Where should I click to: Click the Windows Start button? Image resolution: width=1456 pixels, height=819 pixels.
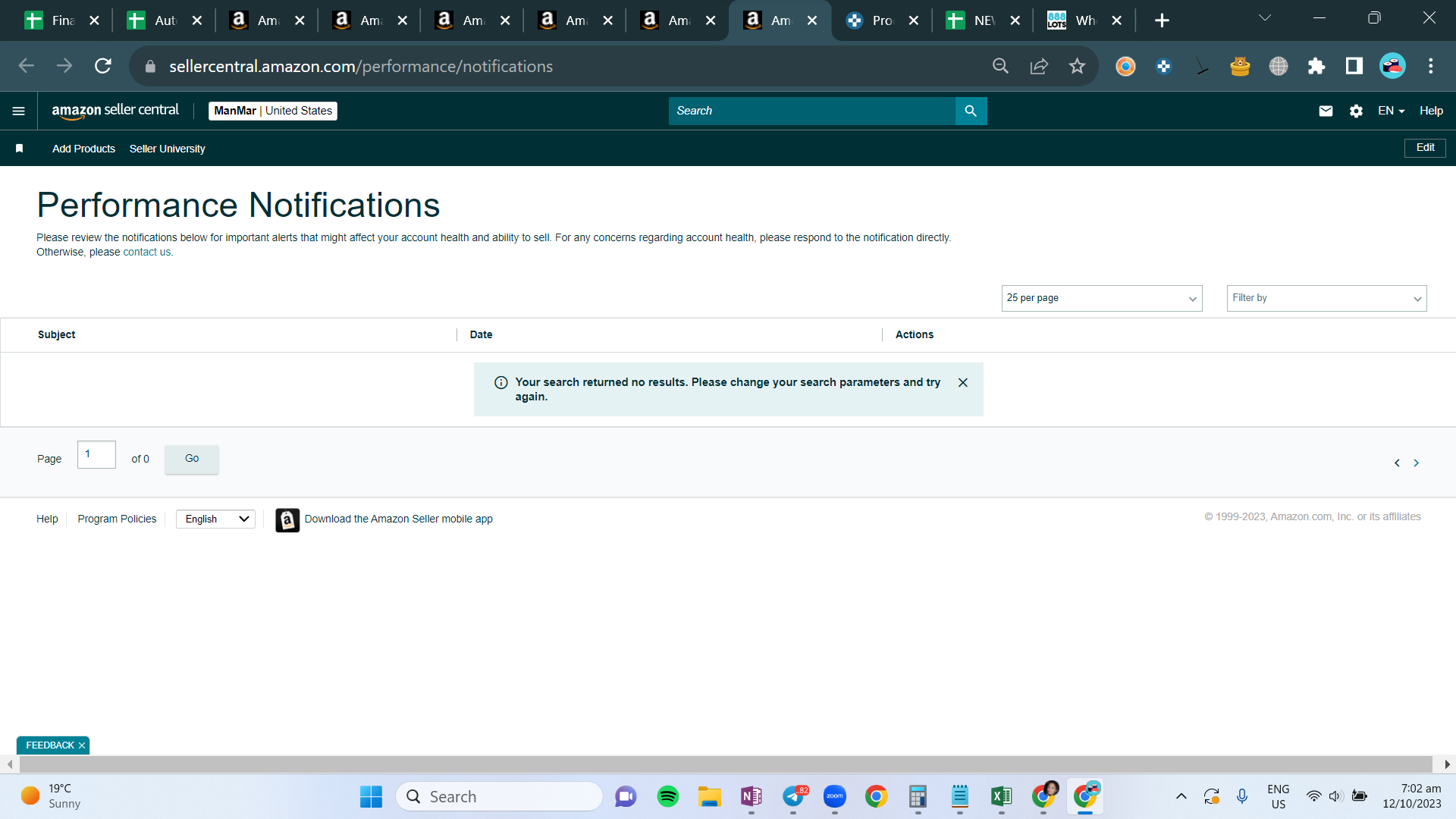[371, 796]
